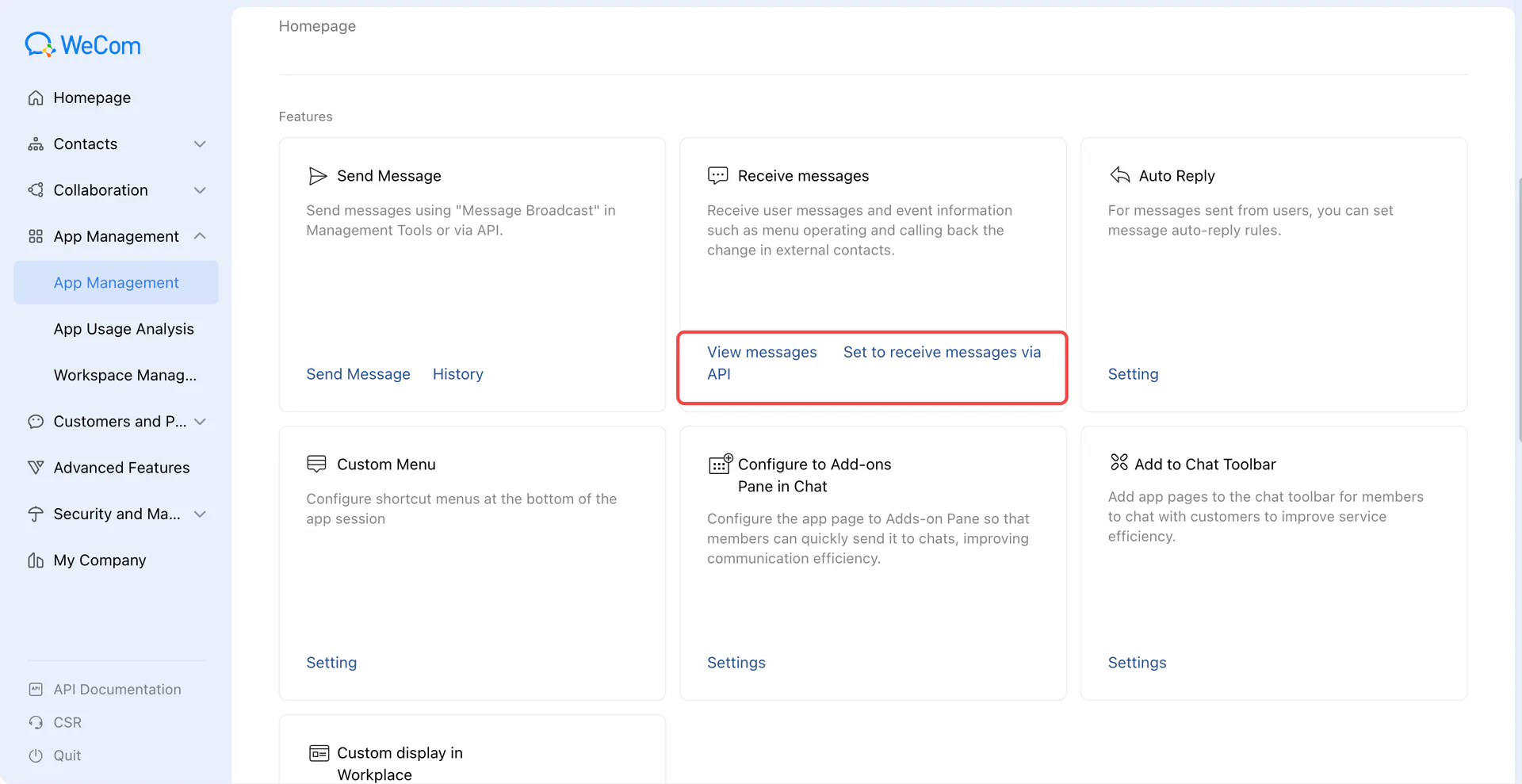Open the Custom Menu Setting link
Image resolution: width=1522 pixels, height=784 pixels.
331,663
